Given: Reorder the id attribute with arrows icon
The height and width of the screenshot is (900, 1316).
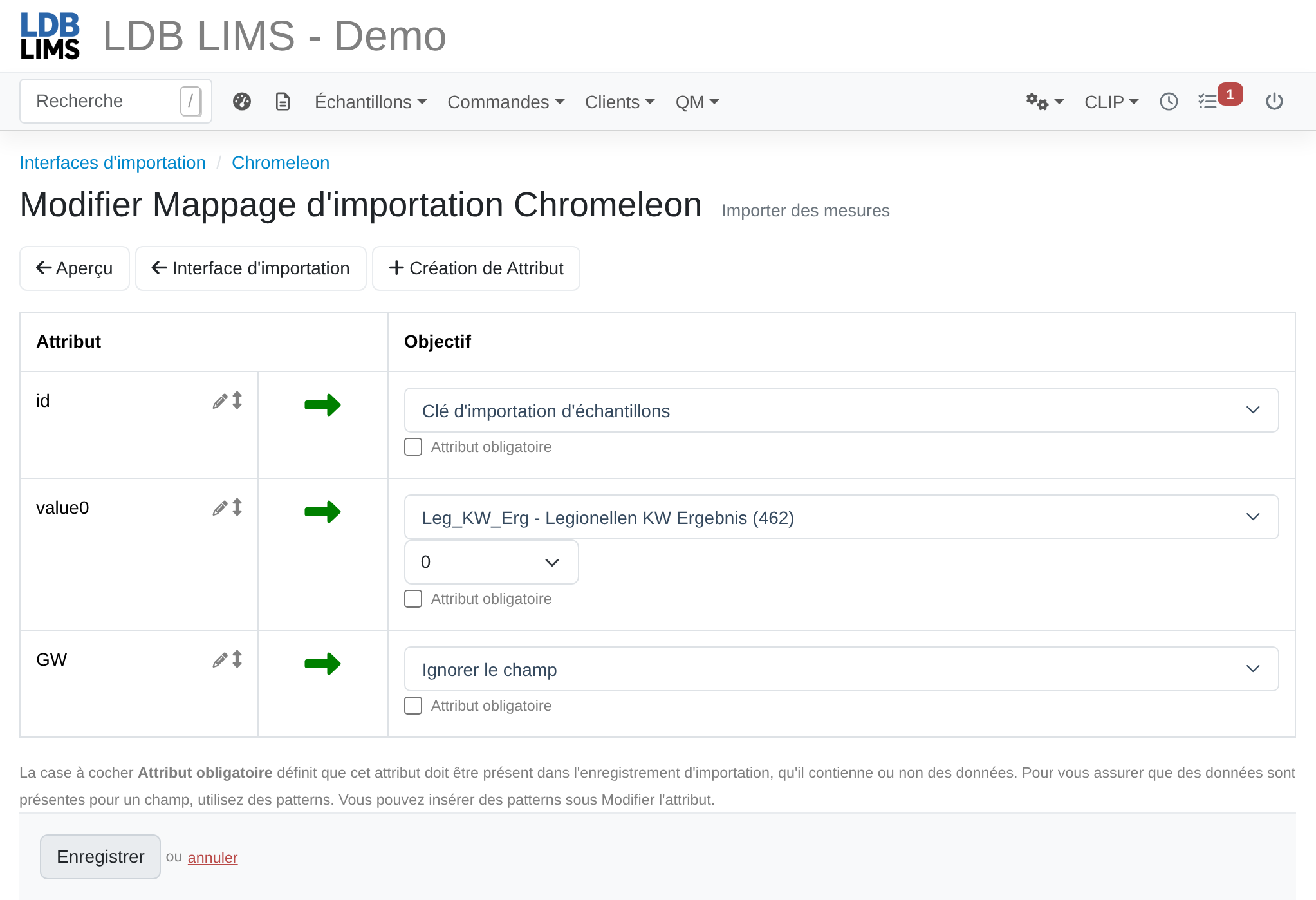Looking at the screenshot, I should pos(237,400).
